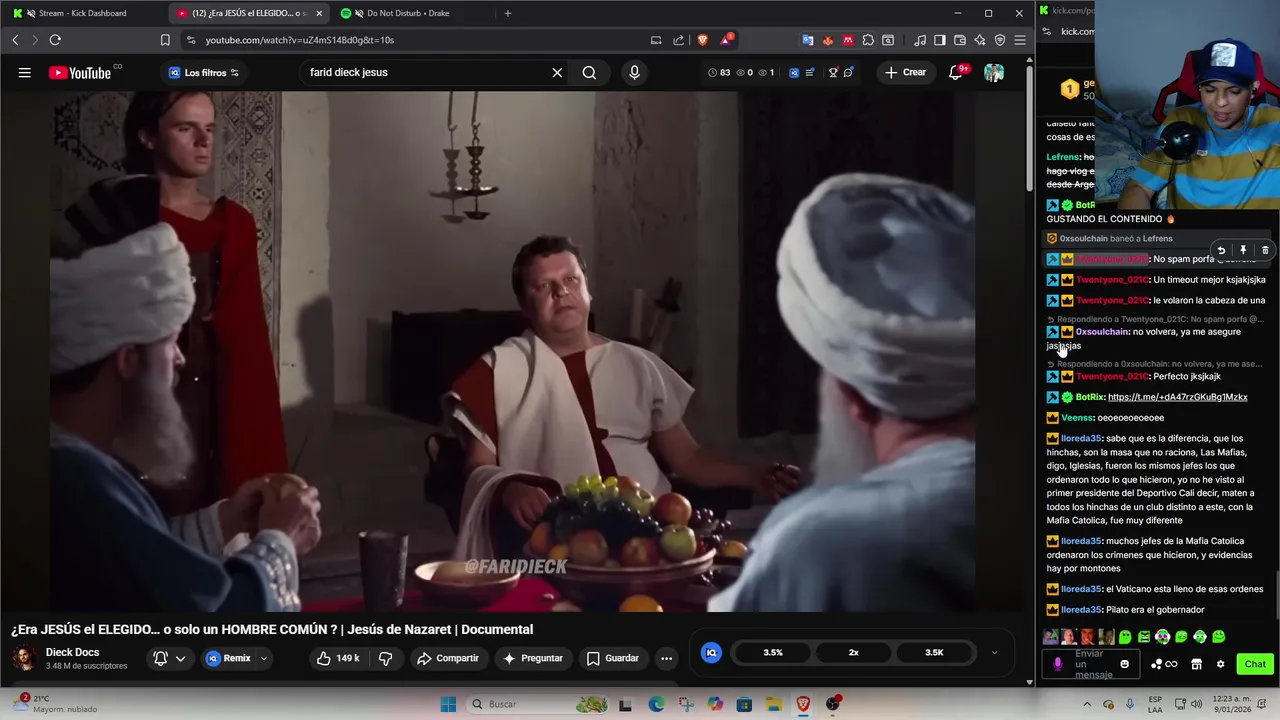
Task: Reload the page in Brave
Action: point(55,40)
